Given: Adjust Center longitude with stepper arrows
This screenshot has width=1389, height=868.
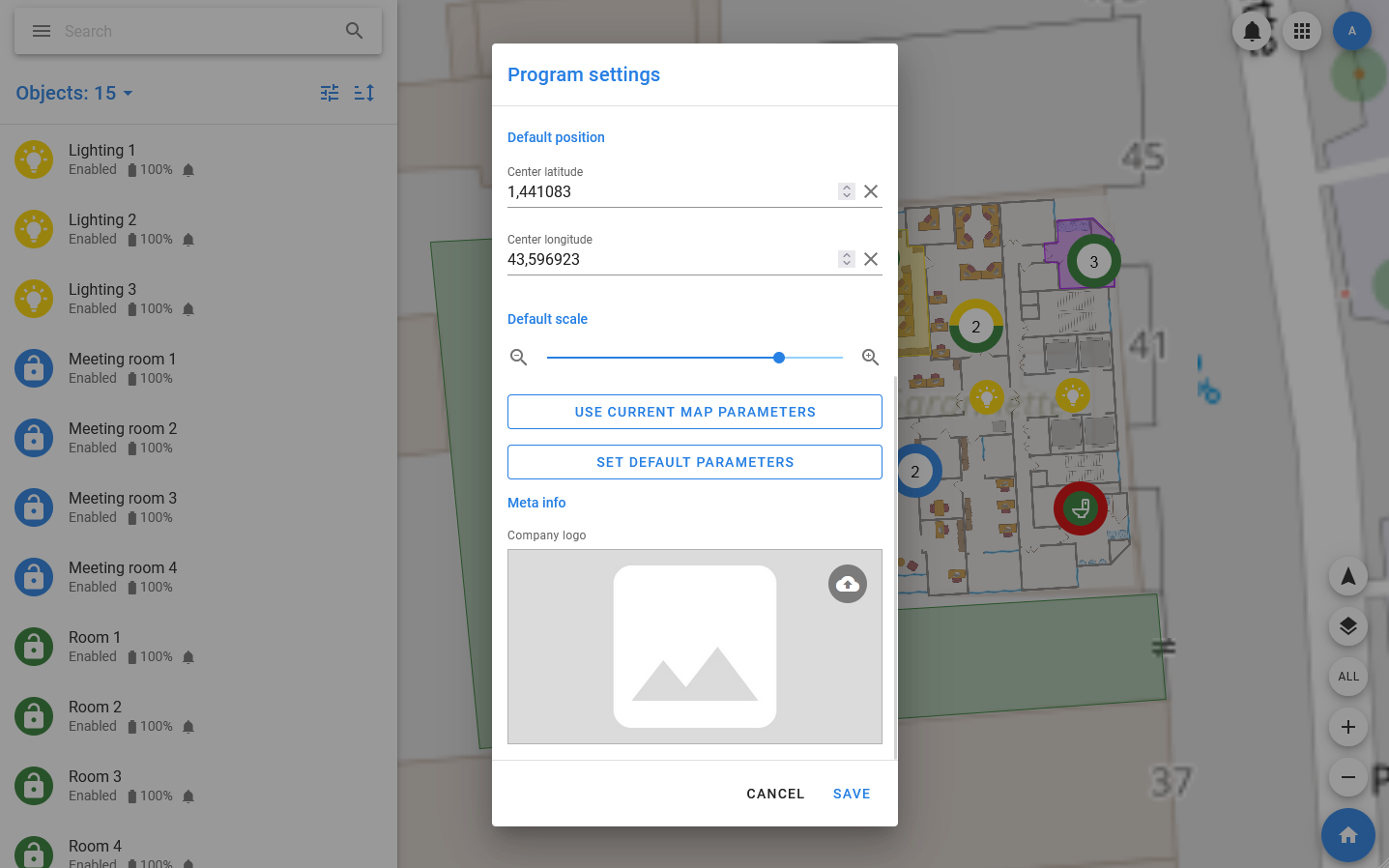Looking at the screenshot, I should [x=847, y=259].
